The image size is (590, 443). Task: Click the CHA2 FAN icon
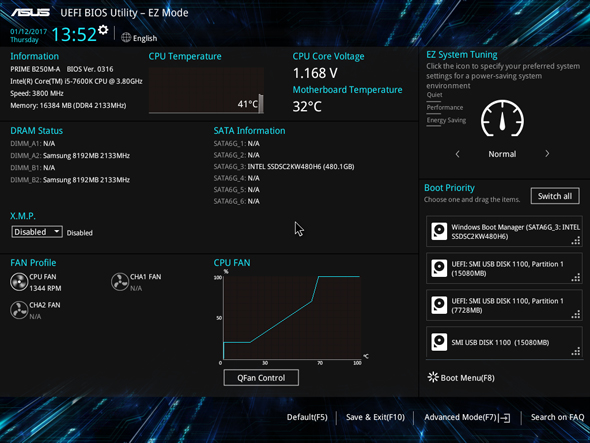[19, 310]
